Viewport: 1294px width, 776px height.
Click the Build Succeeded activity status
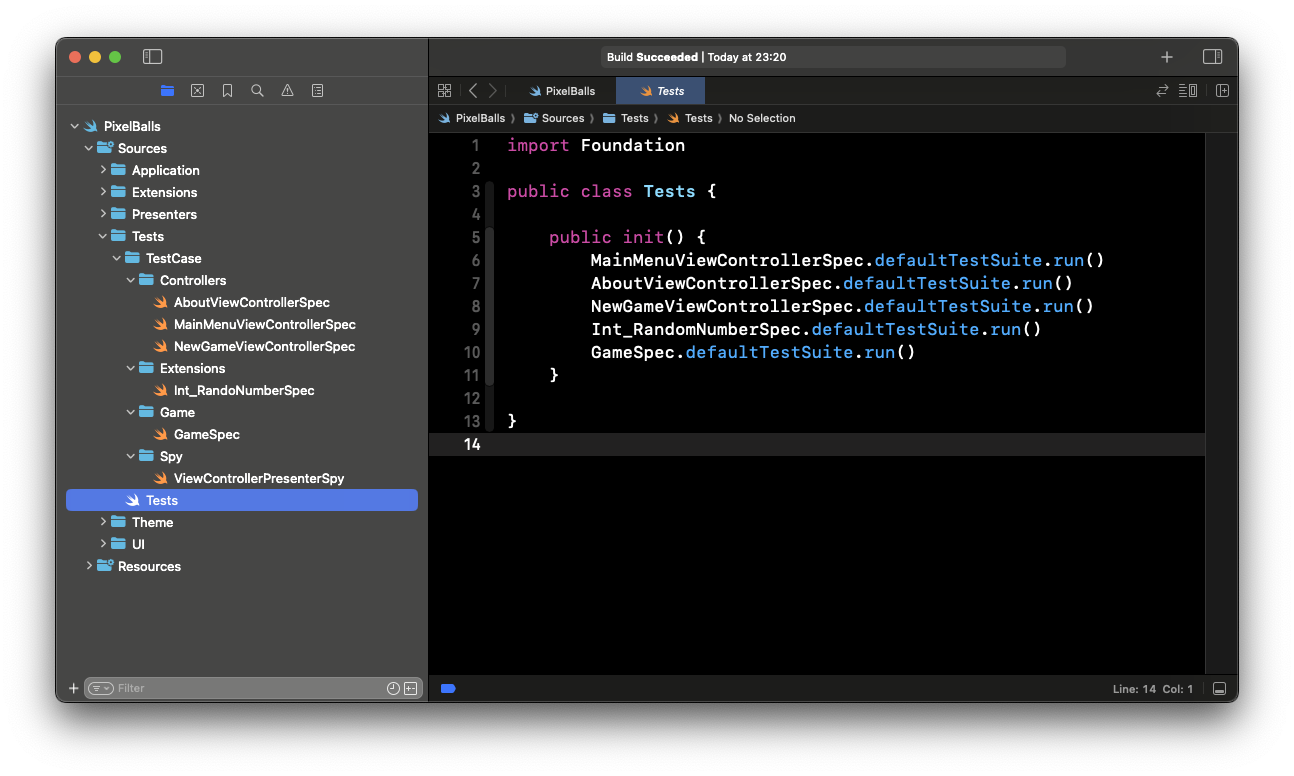(x=833, y=57)
